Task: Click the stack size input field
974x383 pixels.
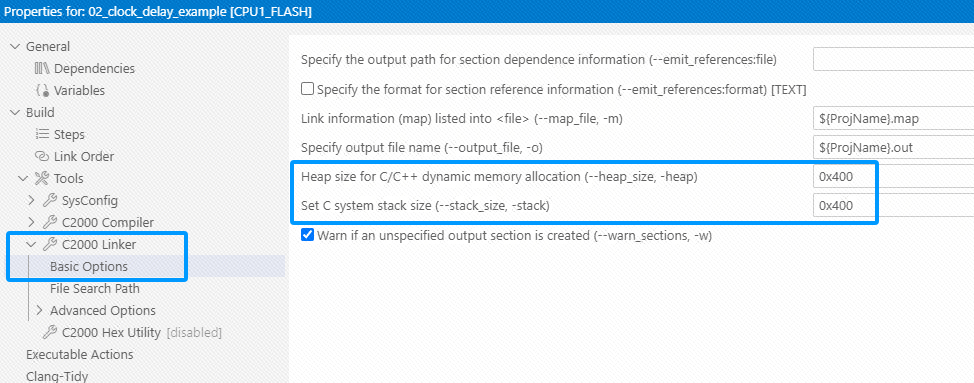Action: click(893, 205)
